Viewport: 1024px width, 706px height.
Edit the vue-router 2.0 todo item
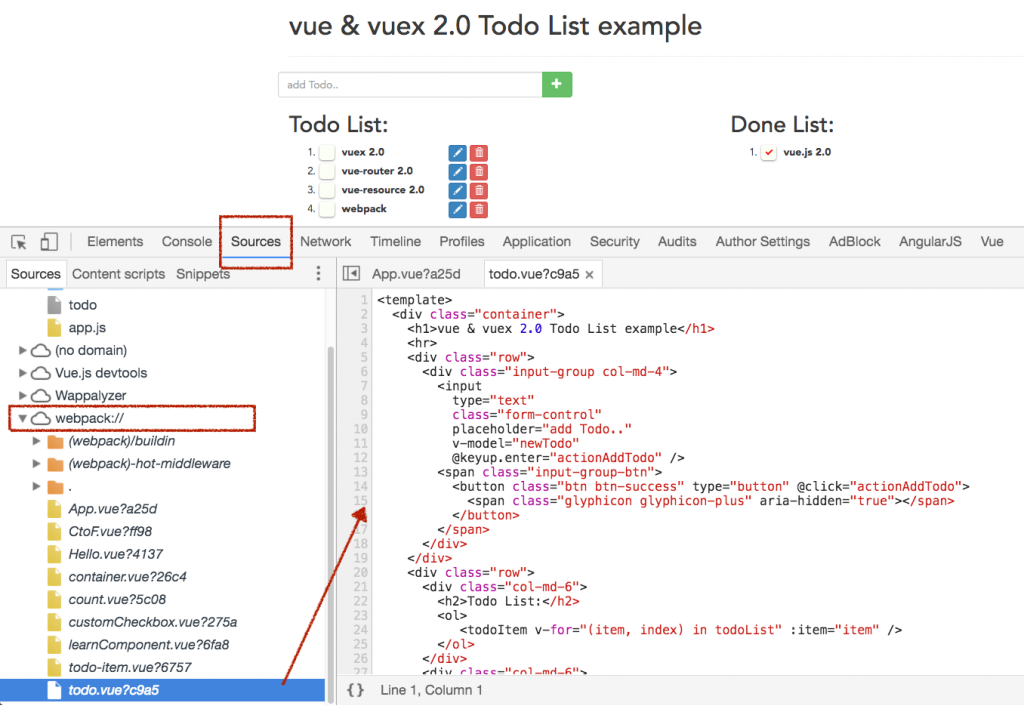tap(457, 172)
